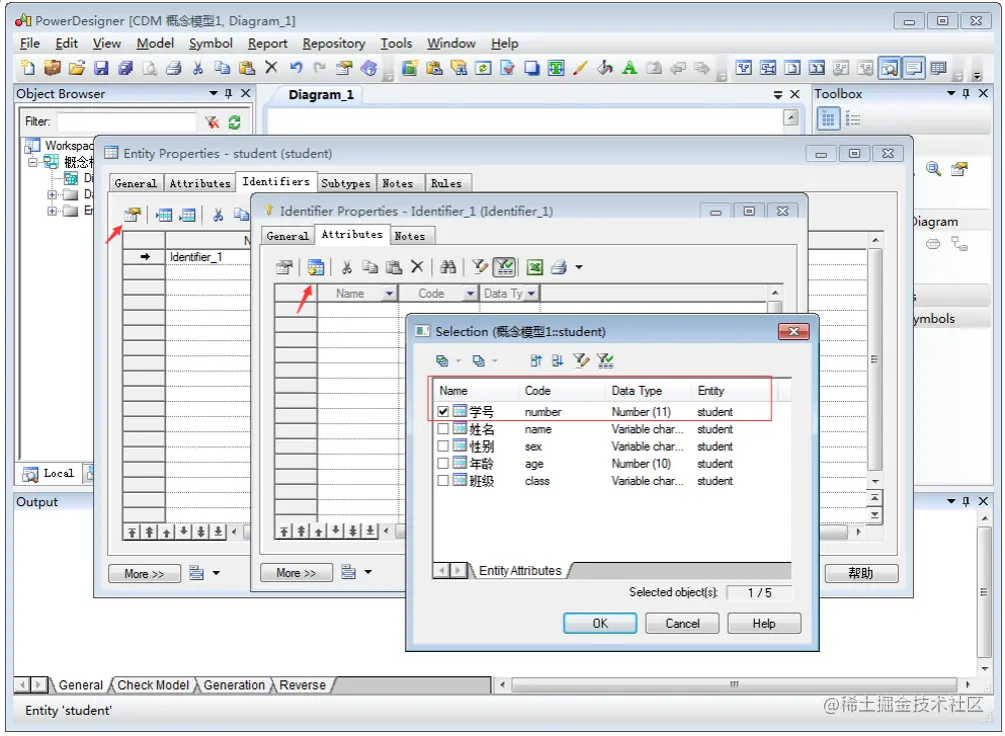Open the Data Type column filter dropdown

(532, 294)
